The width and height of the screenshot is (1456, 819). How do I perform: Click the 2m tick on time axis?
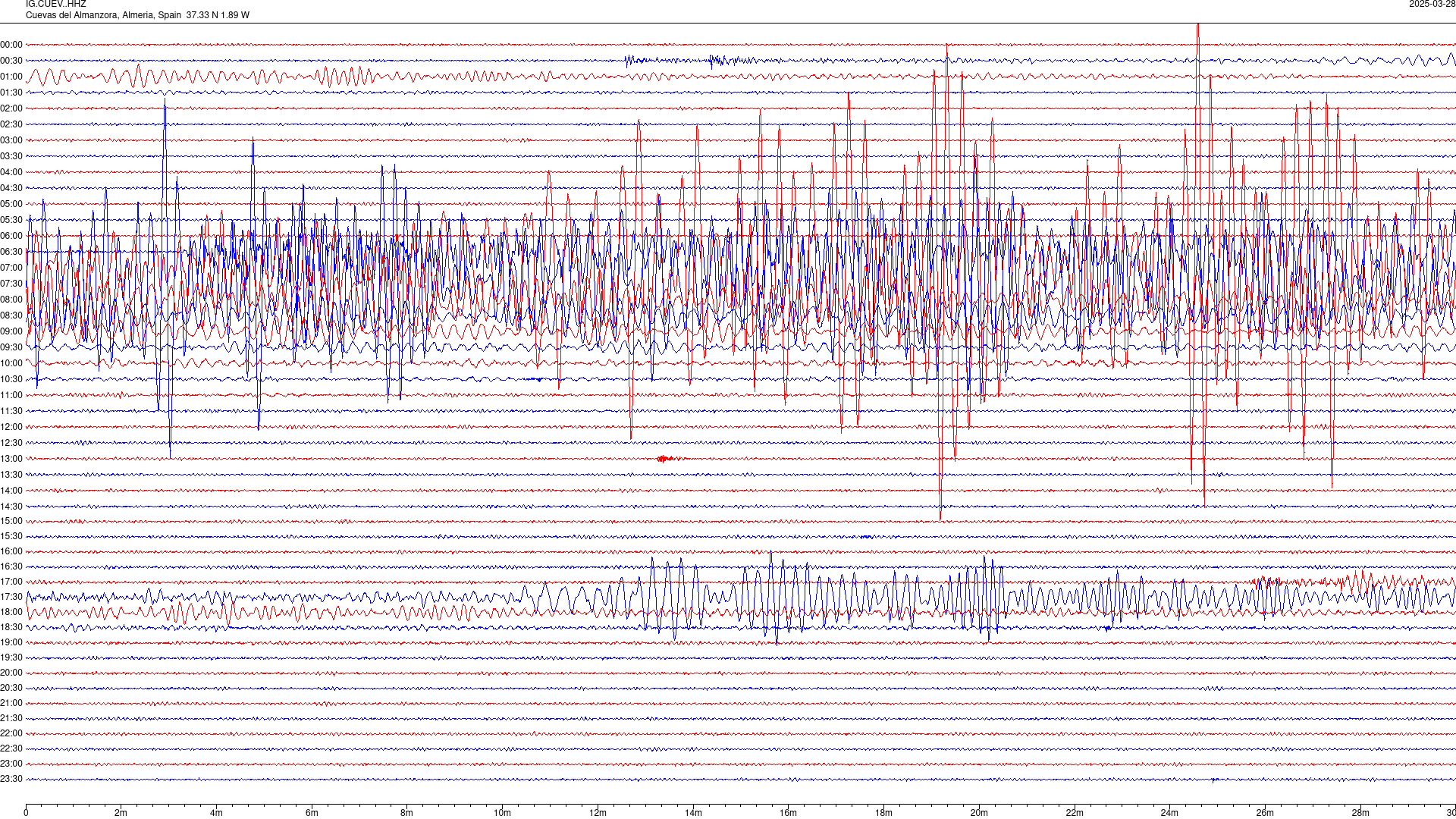[x=121, y=813]
